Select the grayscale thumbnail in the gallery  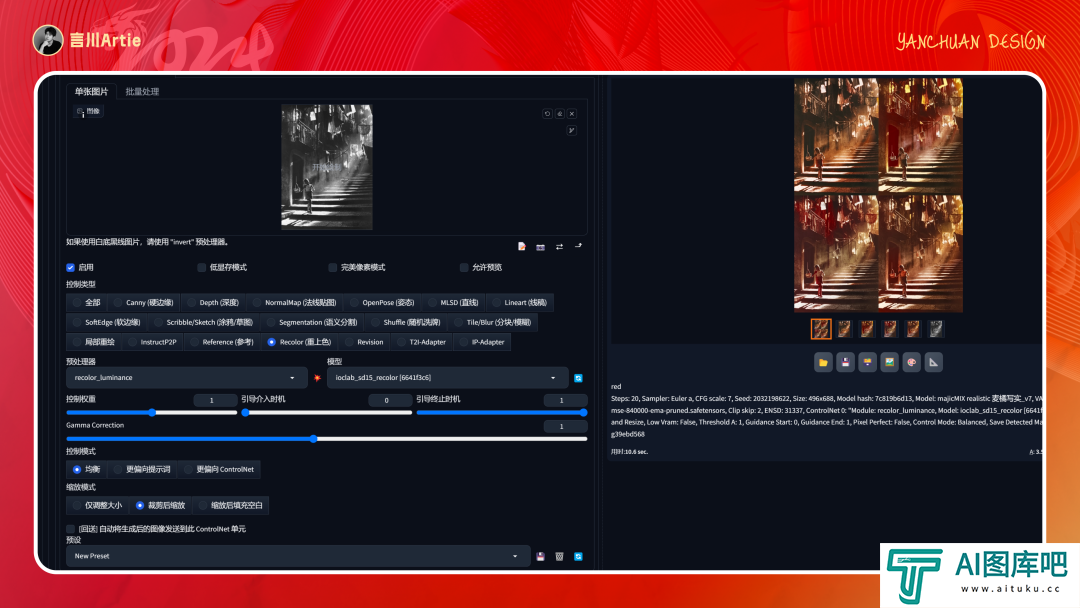pyautogui.click(x=936, y=329)
